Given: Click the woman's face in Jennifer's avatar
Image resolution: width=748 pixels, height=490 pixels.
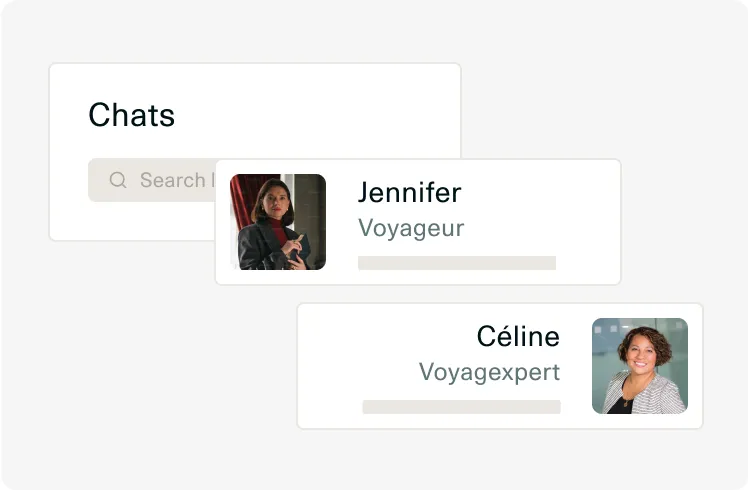Looking at the screenshot, I should tap(271, 200).
